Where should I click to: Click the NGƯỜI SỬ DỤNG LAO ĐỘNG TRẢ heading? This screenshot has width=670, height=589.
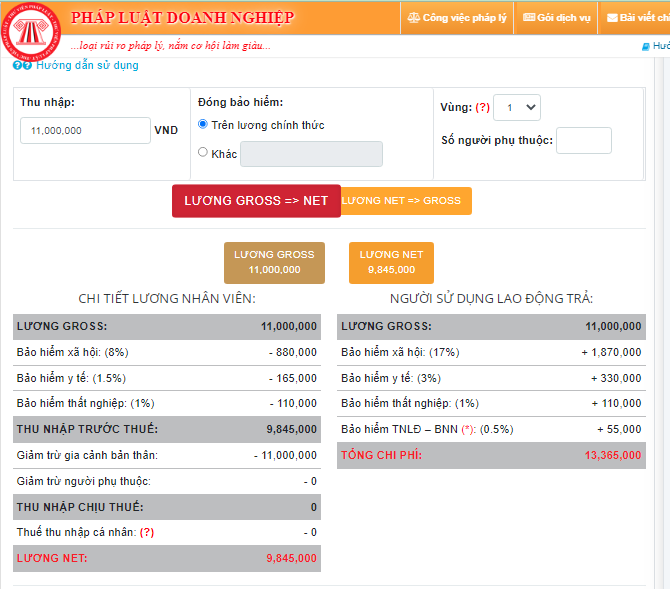(x=491, y=298)
